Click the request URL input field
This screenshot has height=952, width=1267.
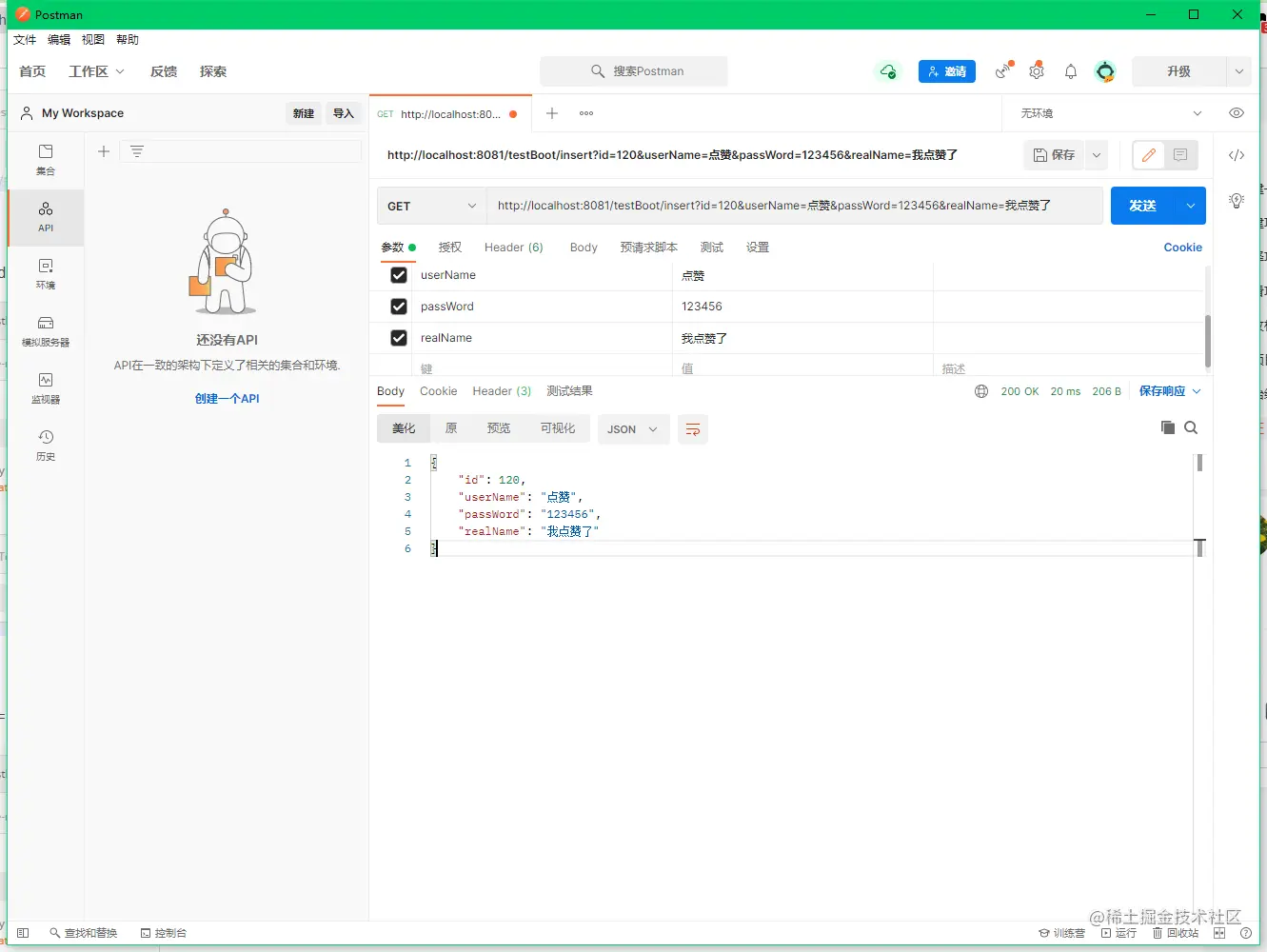pyautogui.click(x=794, y=206)
